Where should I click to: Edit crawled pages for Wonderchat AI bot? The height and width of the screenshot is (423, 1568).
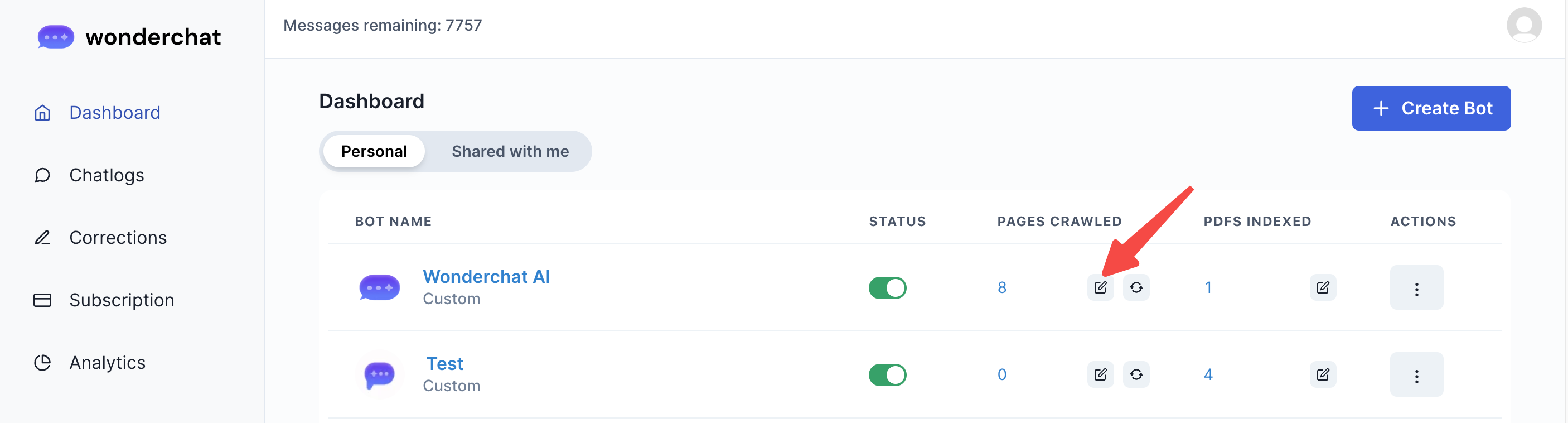click(x=1100, y=288)
